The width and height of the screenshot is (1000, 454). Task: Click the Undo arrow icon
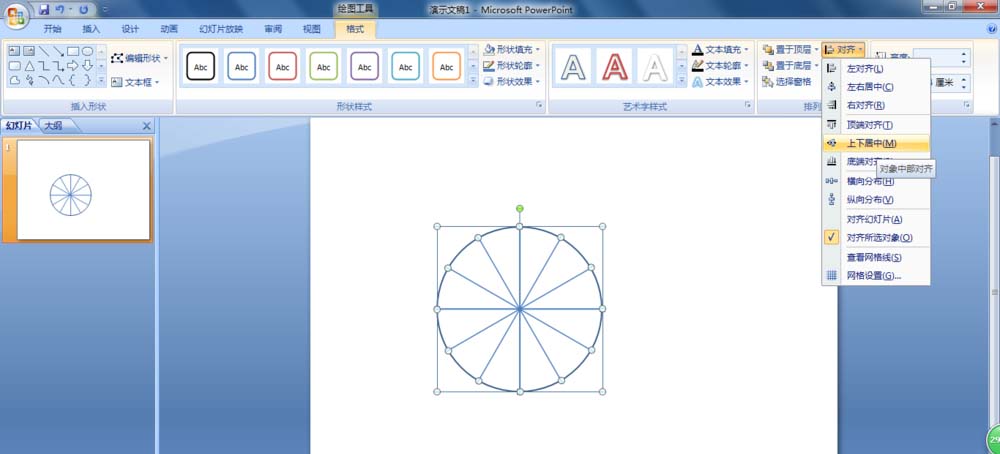coord(60,10)
